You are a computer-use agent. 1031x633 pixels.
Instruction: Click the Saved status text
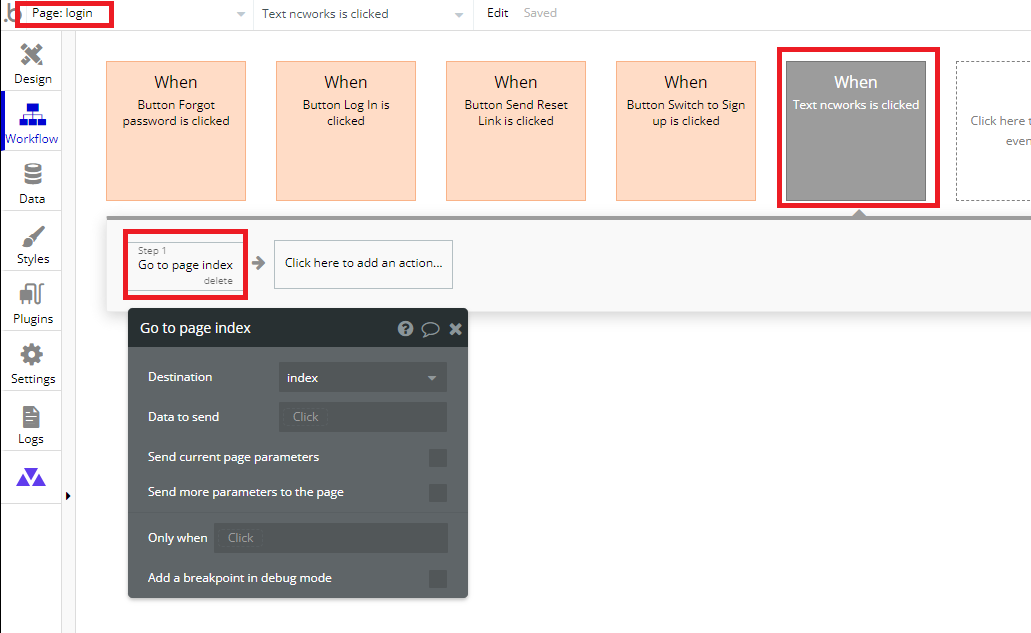tap(540, 12)
